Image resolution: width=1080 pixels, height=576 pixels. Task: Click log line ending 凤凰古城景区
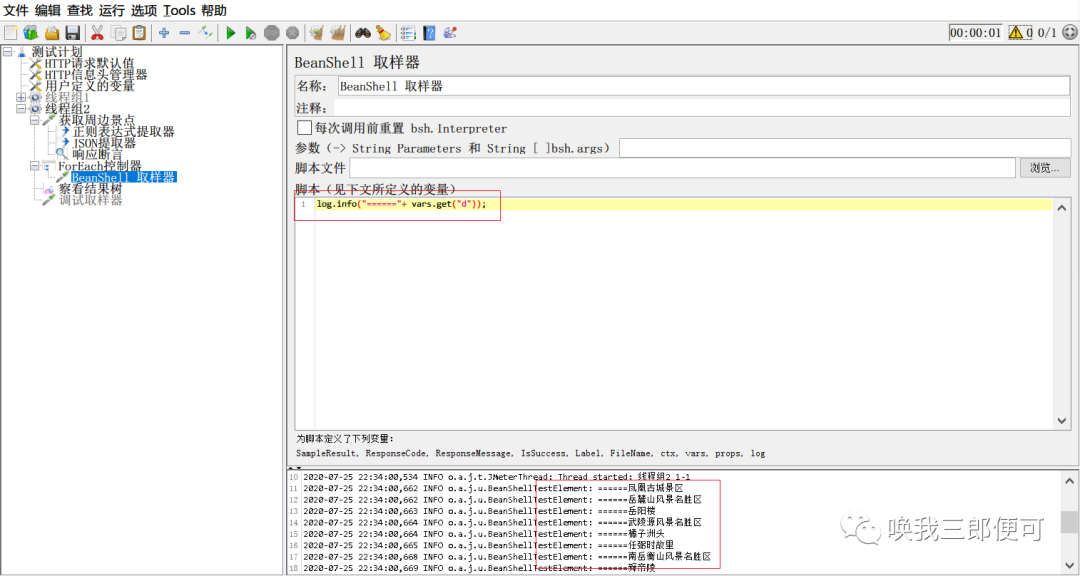pyautogui.click(x=492, y=488)
